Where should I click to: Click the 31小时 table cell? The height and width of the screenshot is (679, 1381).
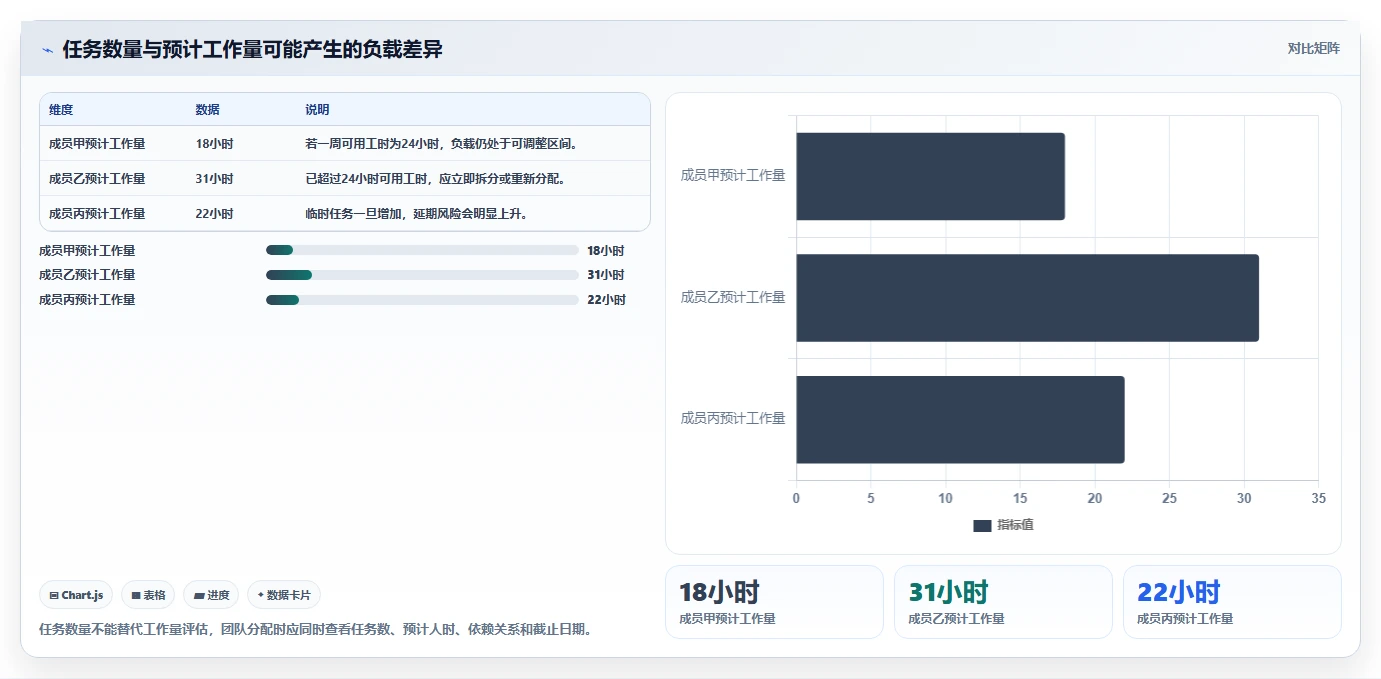pyautogui.click(x=214, y=179)
